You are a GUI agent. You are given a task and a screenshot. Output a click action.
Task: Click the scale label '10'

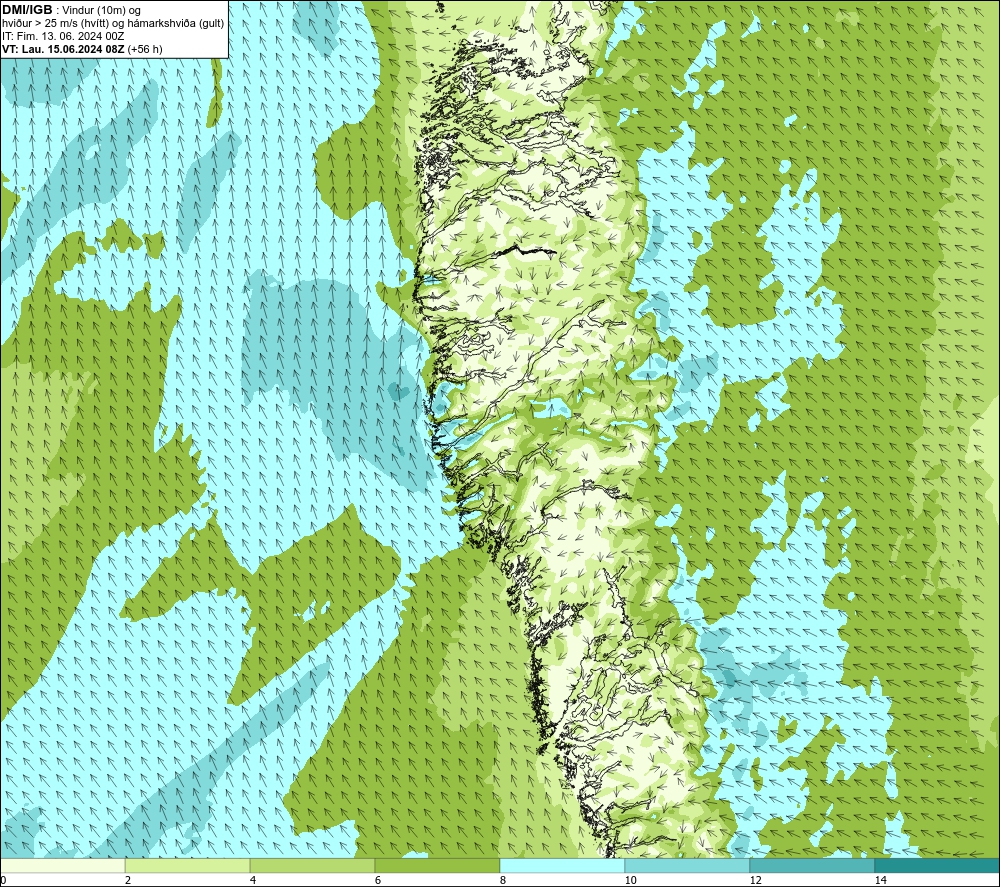coord(630,880)
